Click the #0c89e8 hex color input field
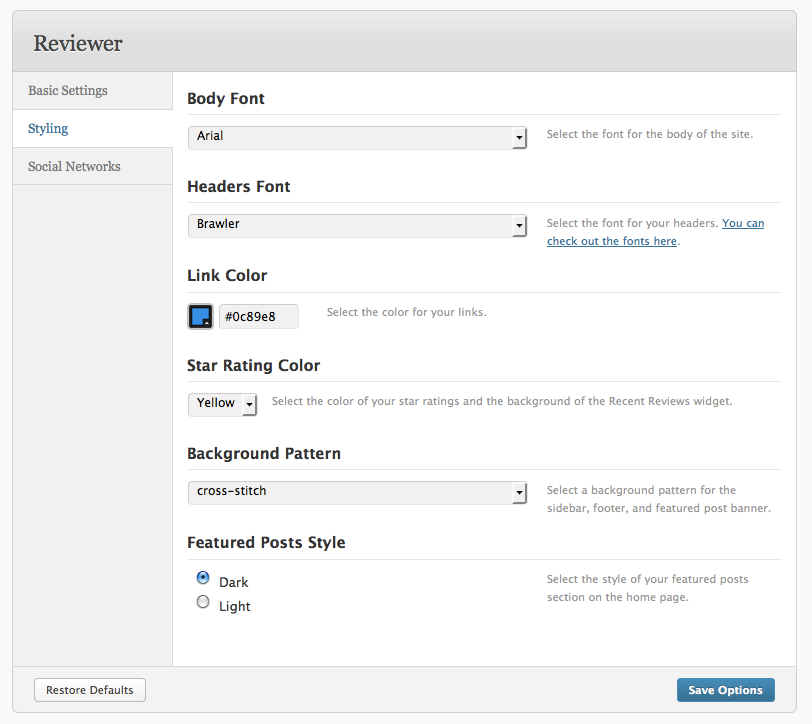812x724 pixels. coord(259,316)
